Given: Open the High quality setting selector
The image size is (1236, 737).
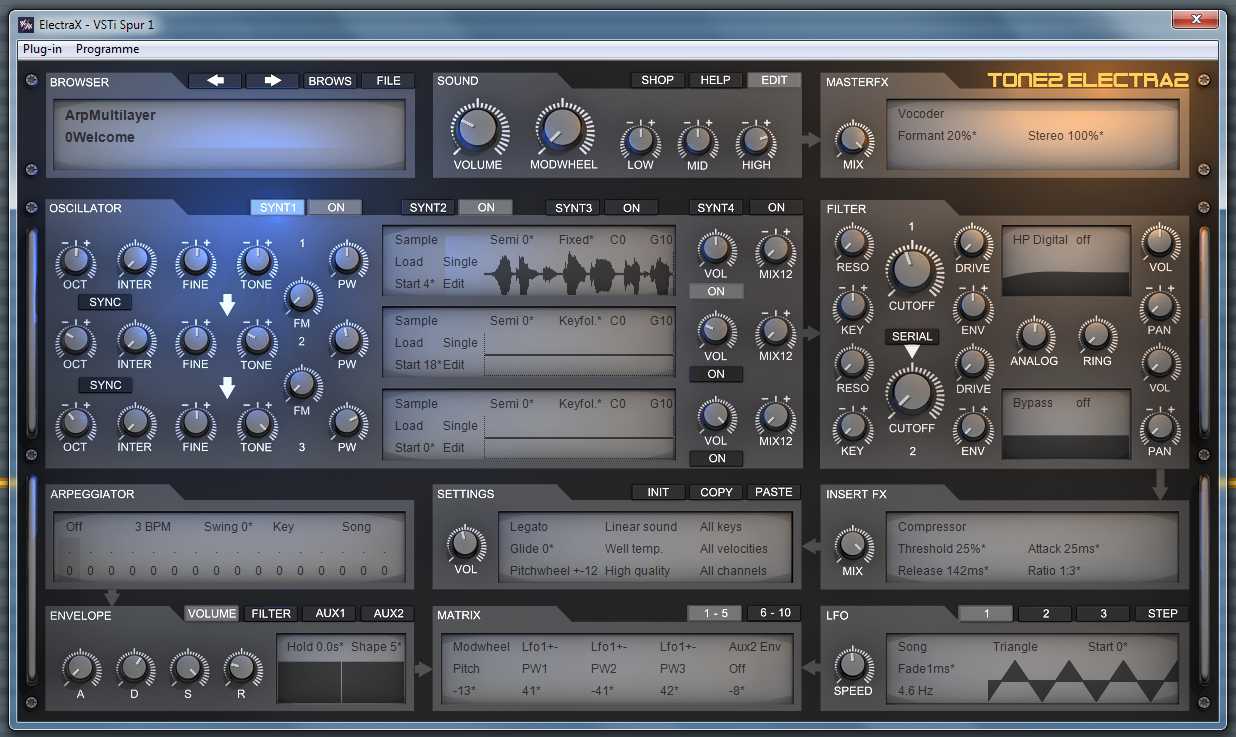Looking at the screenshot, I should [x=637, y=571].
